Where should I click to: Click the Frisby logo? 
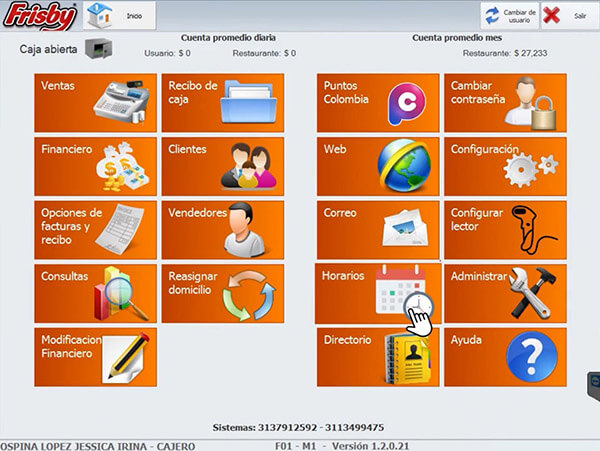tap(40, 16)
